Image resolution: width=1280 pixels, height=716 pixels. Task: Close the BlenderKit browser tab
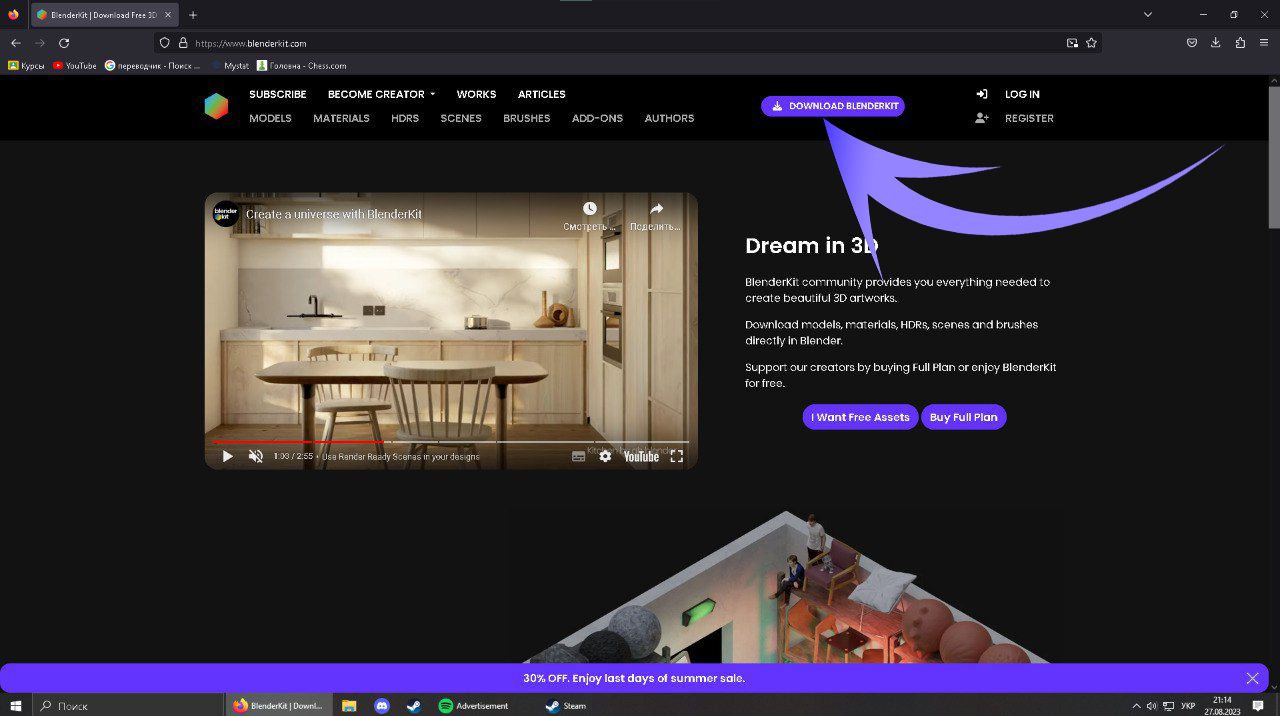(x=169, y=15)
